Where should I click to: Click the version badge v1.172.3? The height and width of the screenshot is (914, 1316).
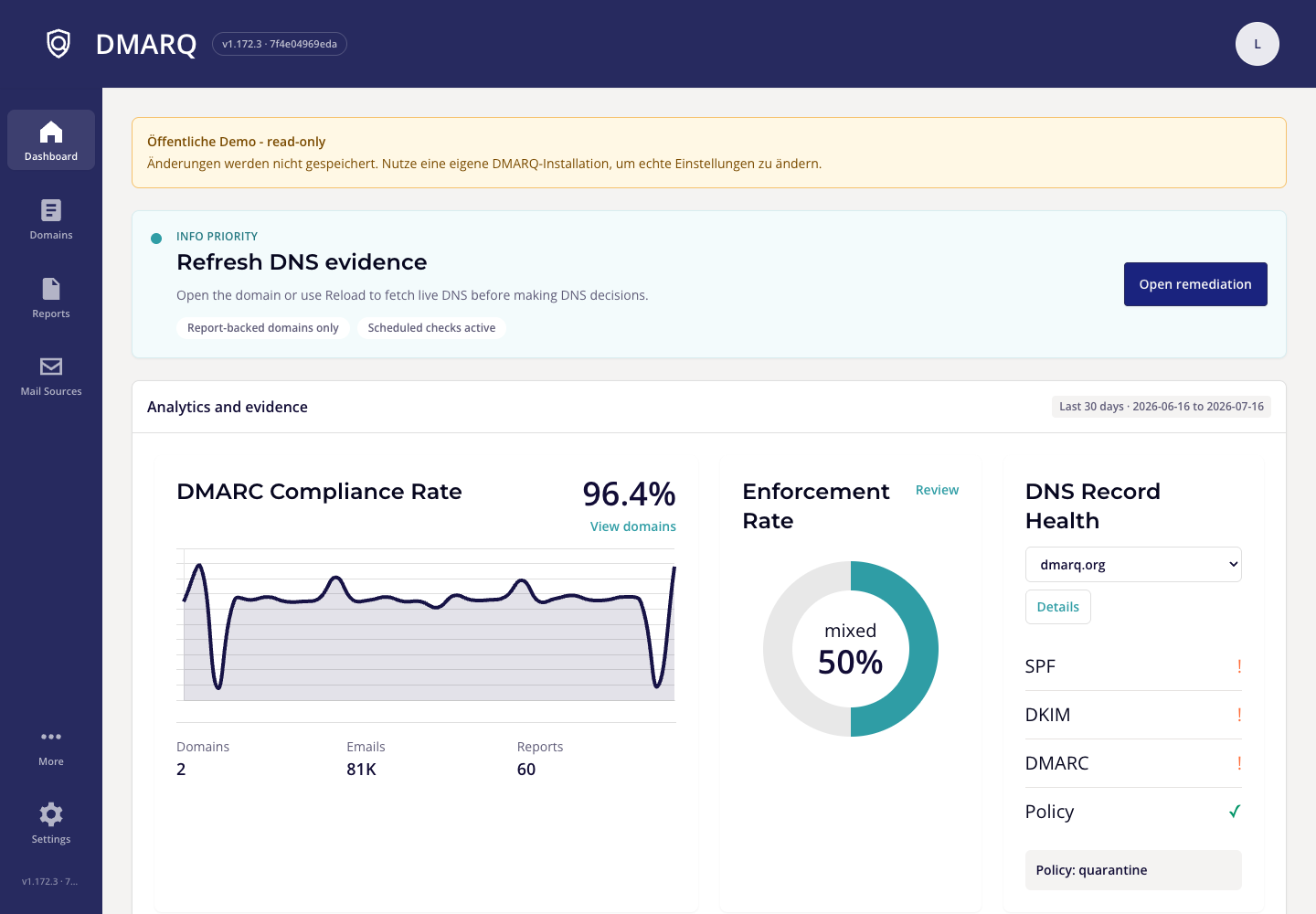click(280, 44)
